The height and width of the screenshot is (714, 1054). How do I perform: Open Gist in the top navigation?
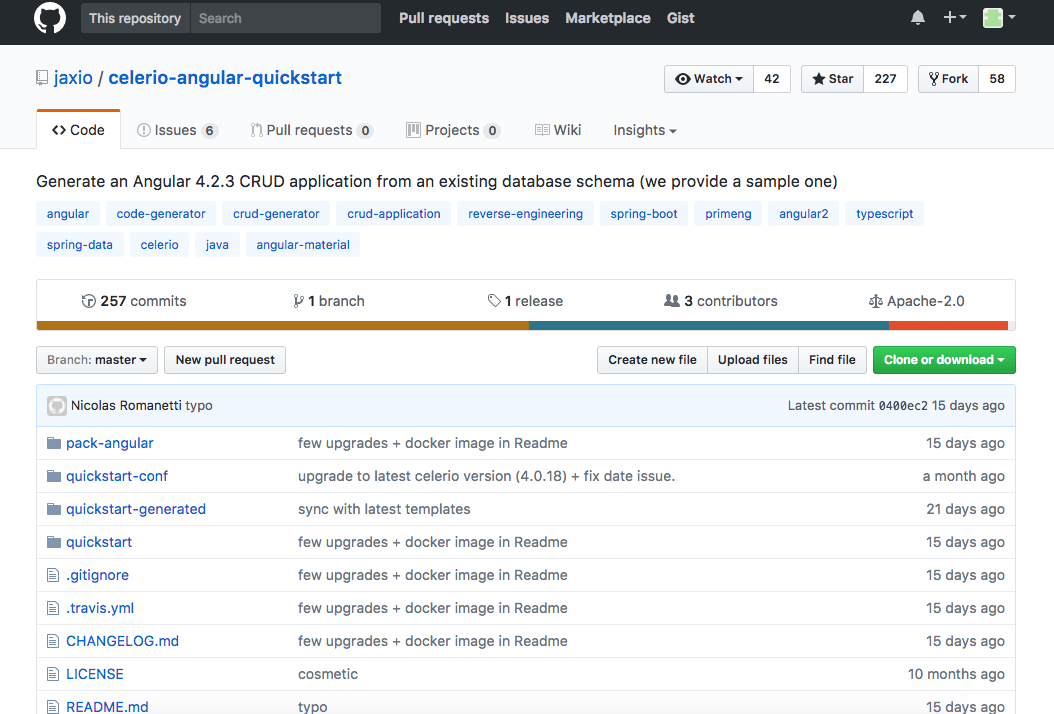click(x=680, y=18)
